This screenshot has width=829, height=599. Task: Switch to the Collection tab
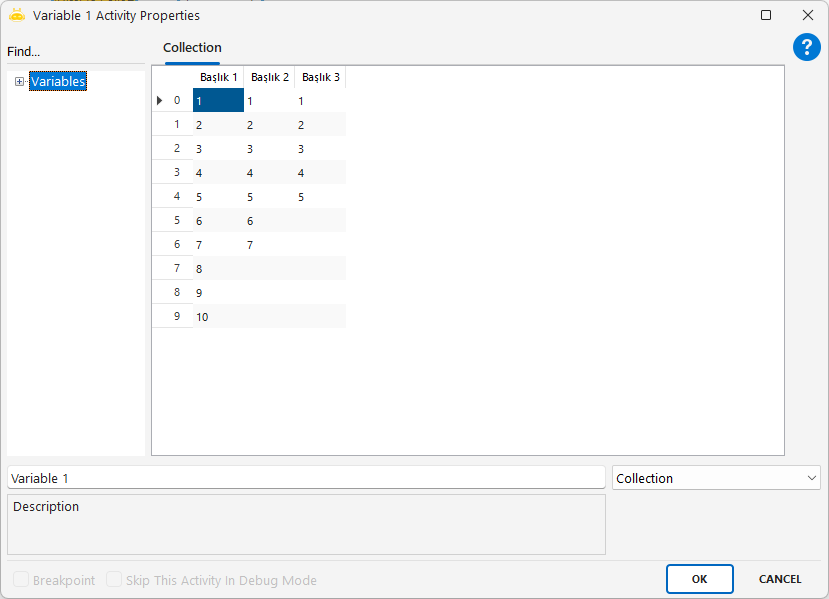coord(192,48)
